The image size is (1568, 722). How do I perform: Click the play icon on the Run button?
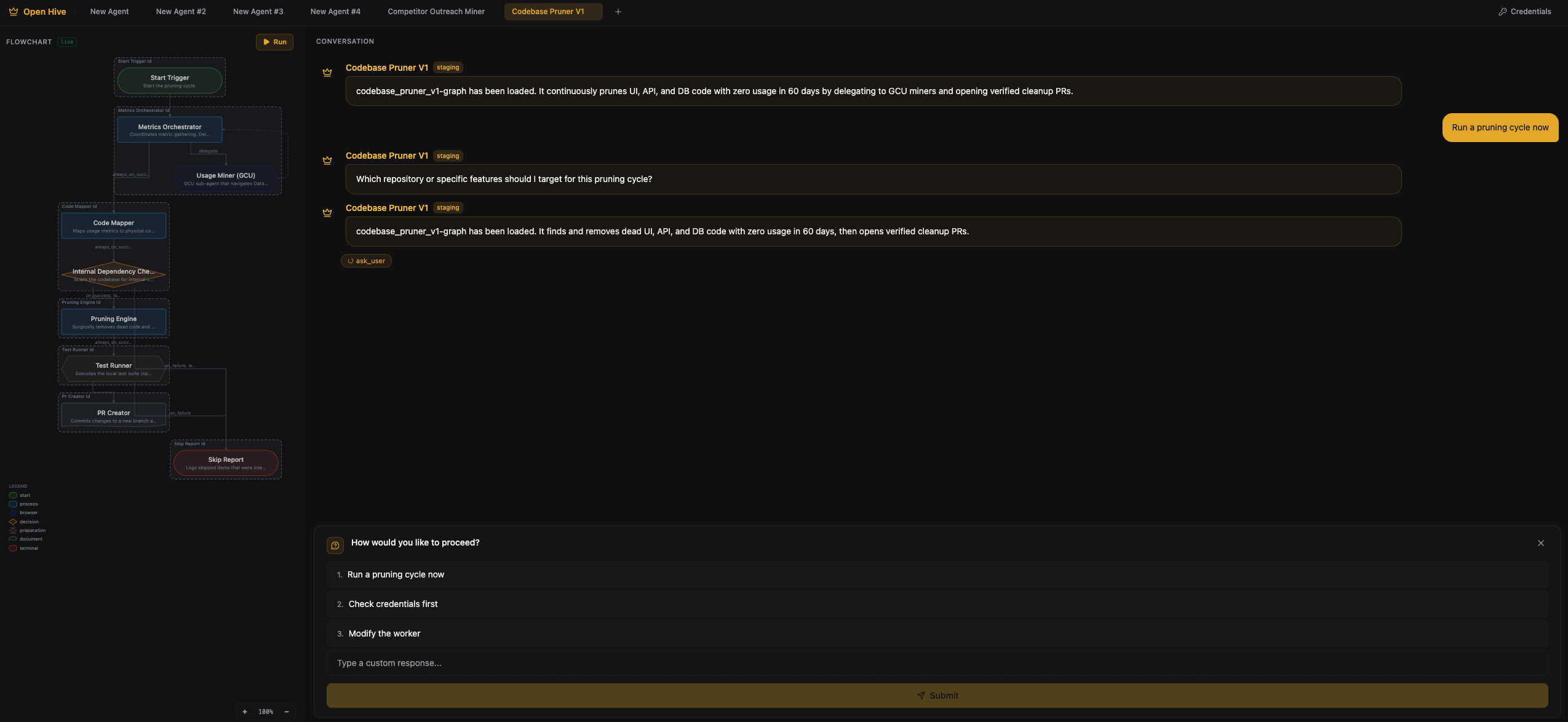pos(266,42)
